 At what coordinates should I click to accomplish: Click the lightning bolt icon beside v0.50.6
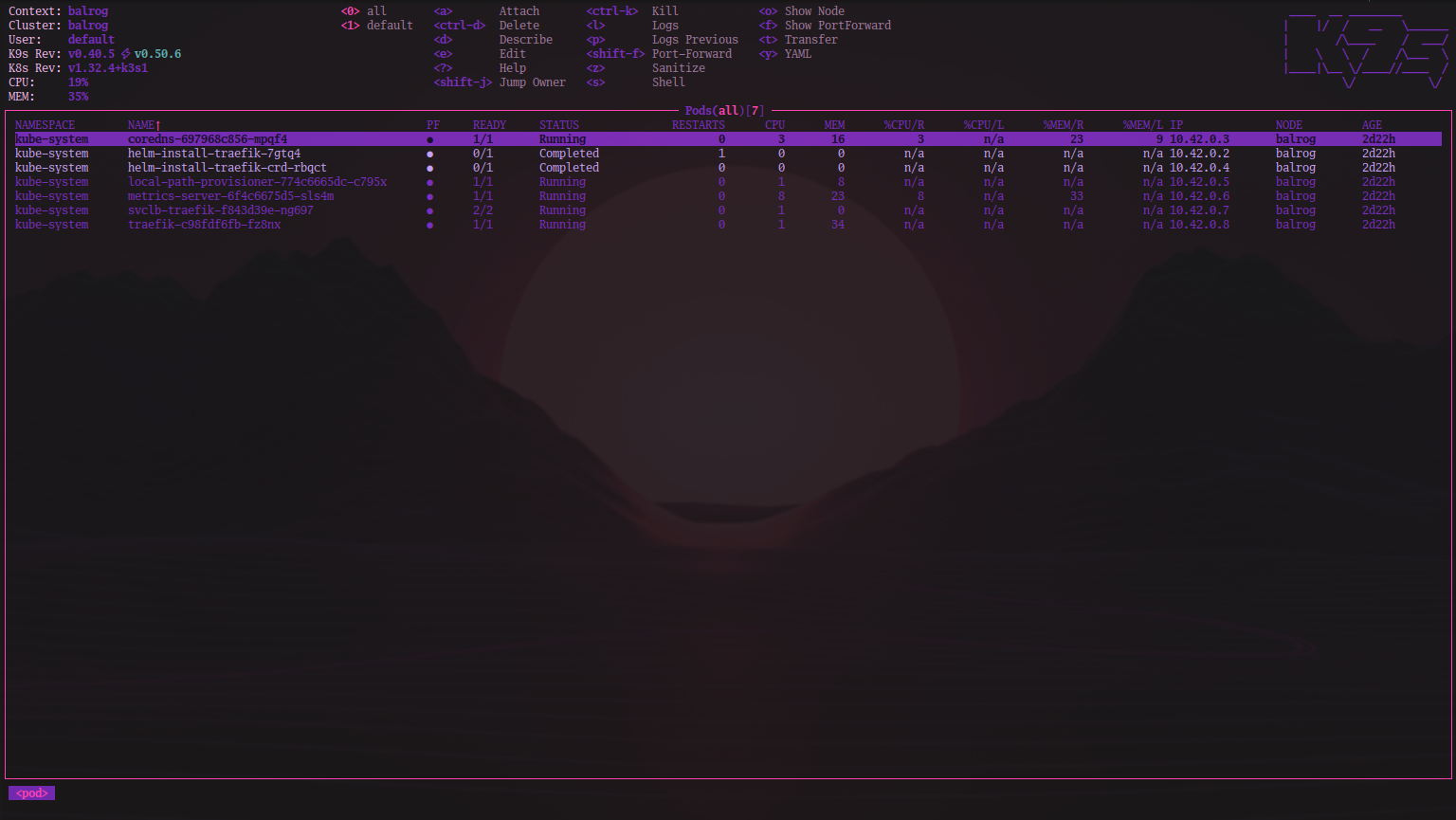pyautogui.click(x=125, y=54)
